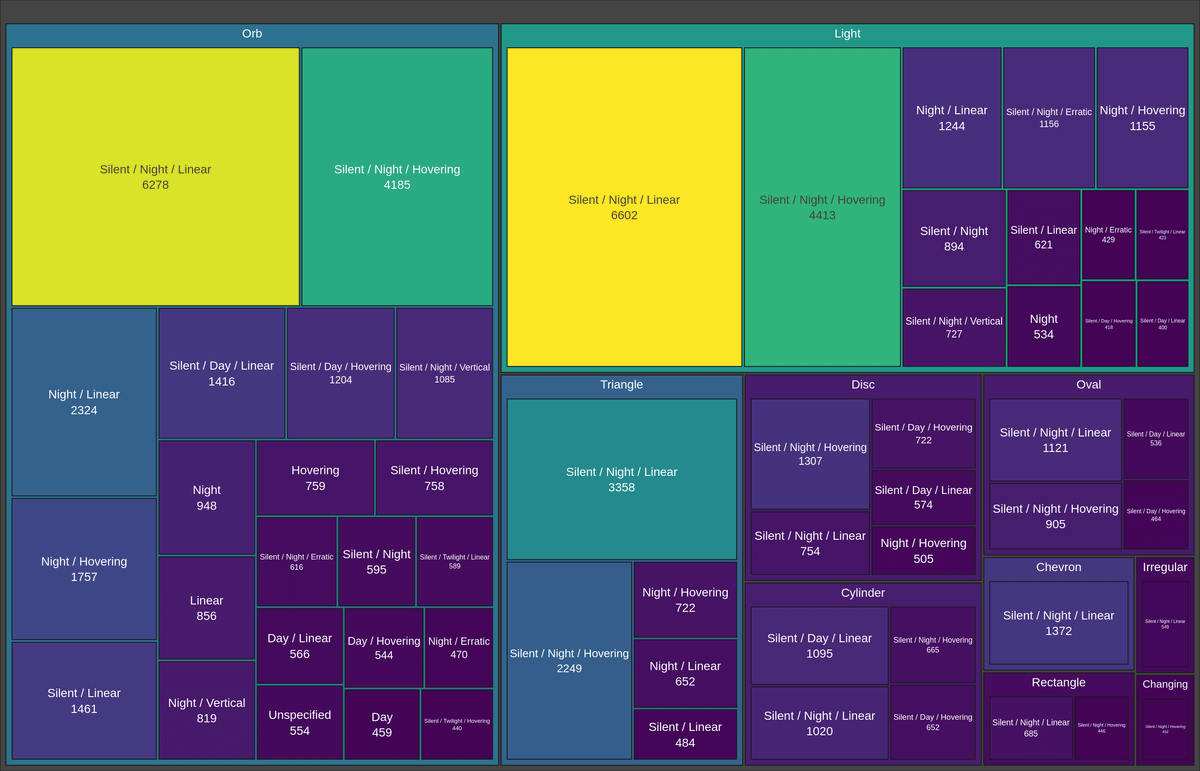1200x771 pixels.
Task: Choose the Light Silent / Night / Erratic 1156 tile
Action: [1048, 118]
